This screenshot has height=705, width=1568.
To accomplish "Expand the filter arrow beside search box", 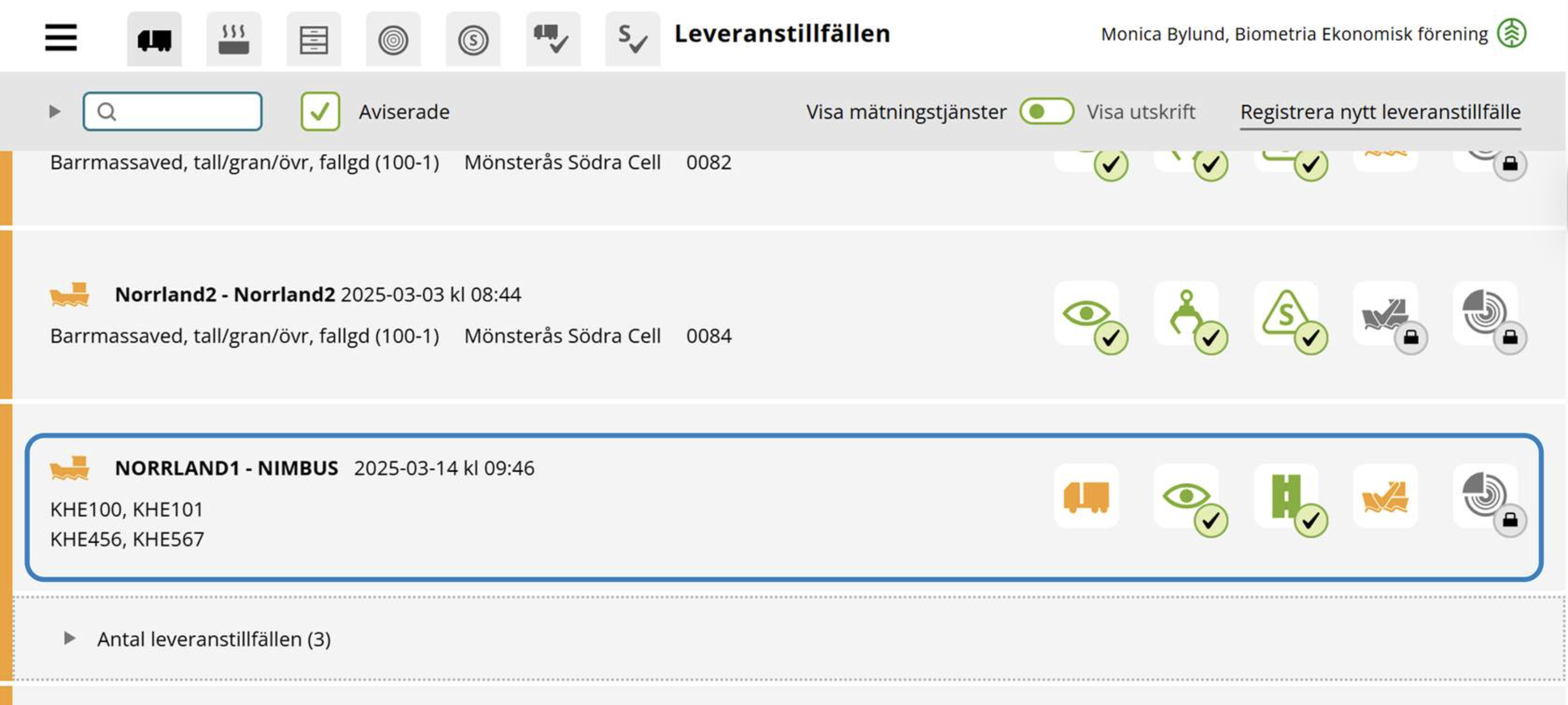I will tap(55, 112).
